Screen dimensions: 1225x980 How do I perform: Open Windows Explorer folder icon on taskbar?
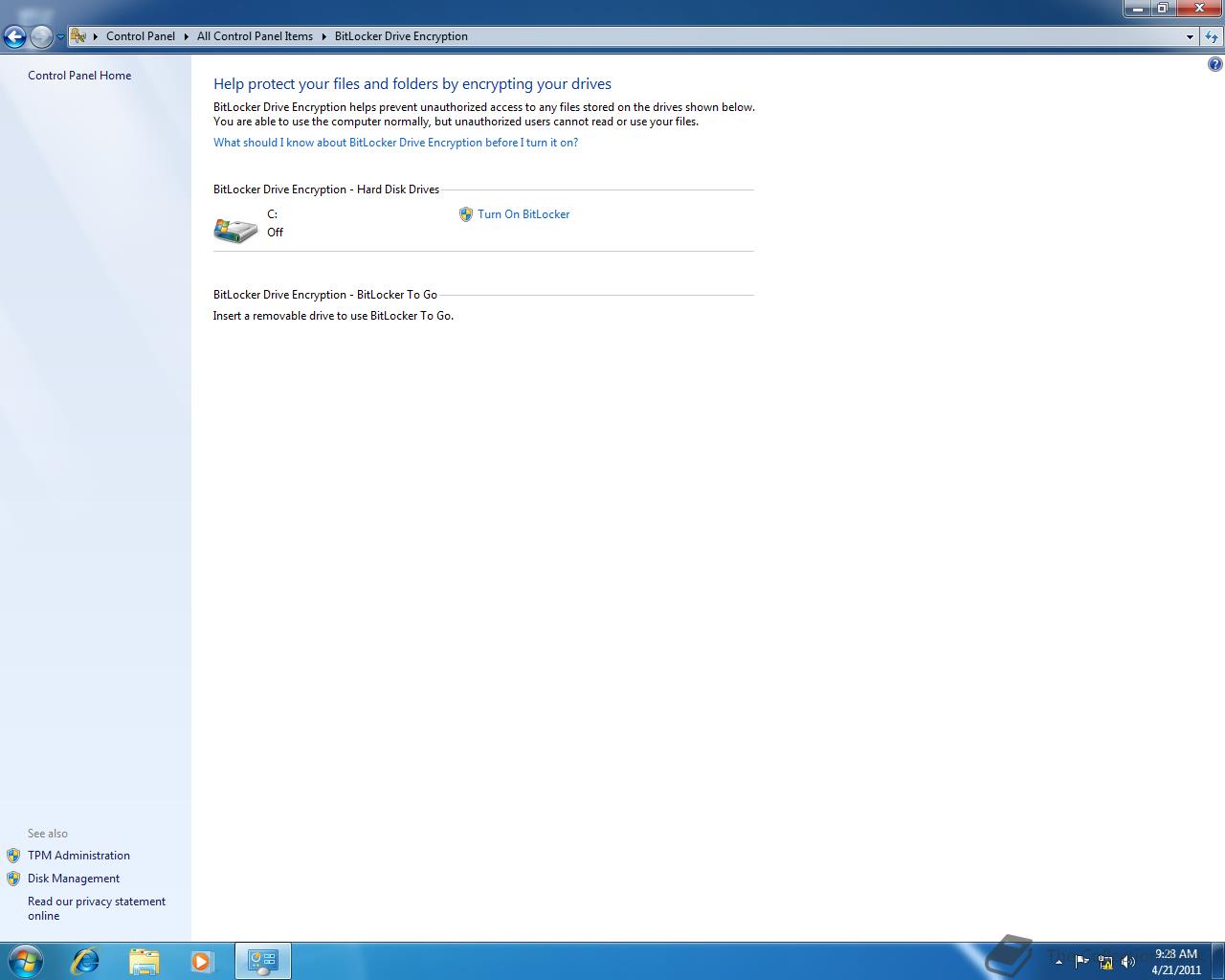(x=144, y=961)
